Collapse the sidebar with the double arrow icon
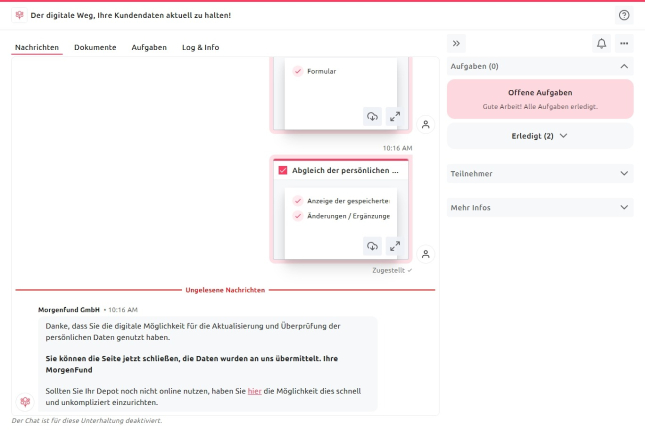Image resolution: width=645 pixels, height=430 pixels. (456, 44)
